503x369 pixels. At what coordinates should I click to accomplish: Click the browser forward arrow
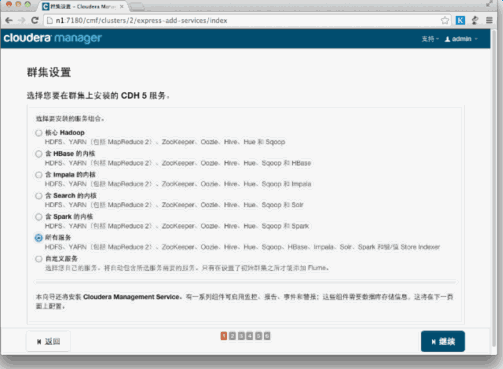(22, 20)
